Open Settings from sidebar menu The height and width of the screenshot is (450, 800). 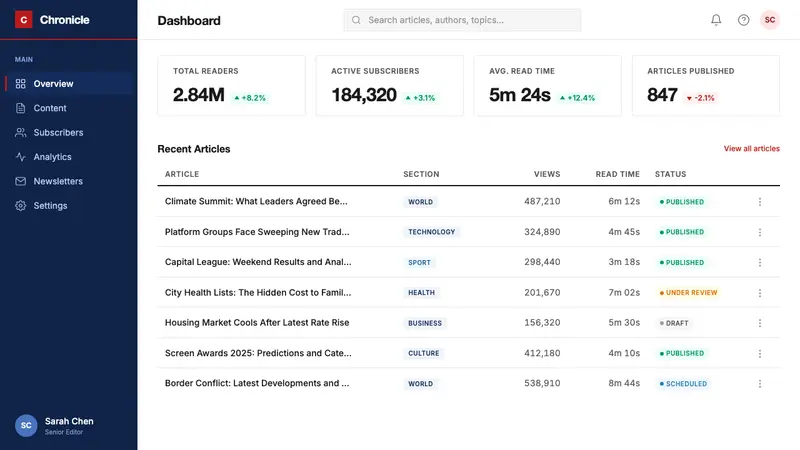tap(69, 206)
